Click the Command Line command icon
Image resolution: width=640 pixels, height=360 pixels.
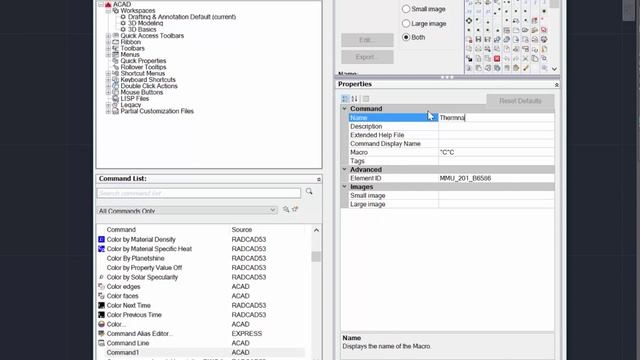tap(102, 343)
